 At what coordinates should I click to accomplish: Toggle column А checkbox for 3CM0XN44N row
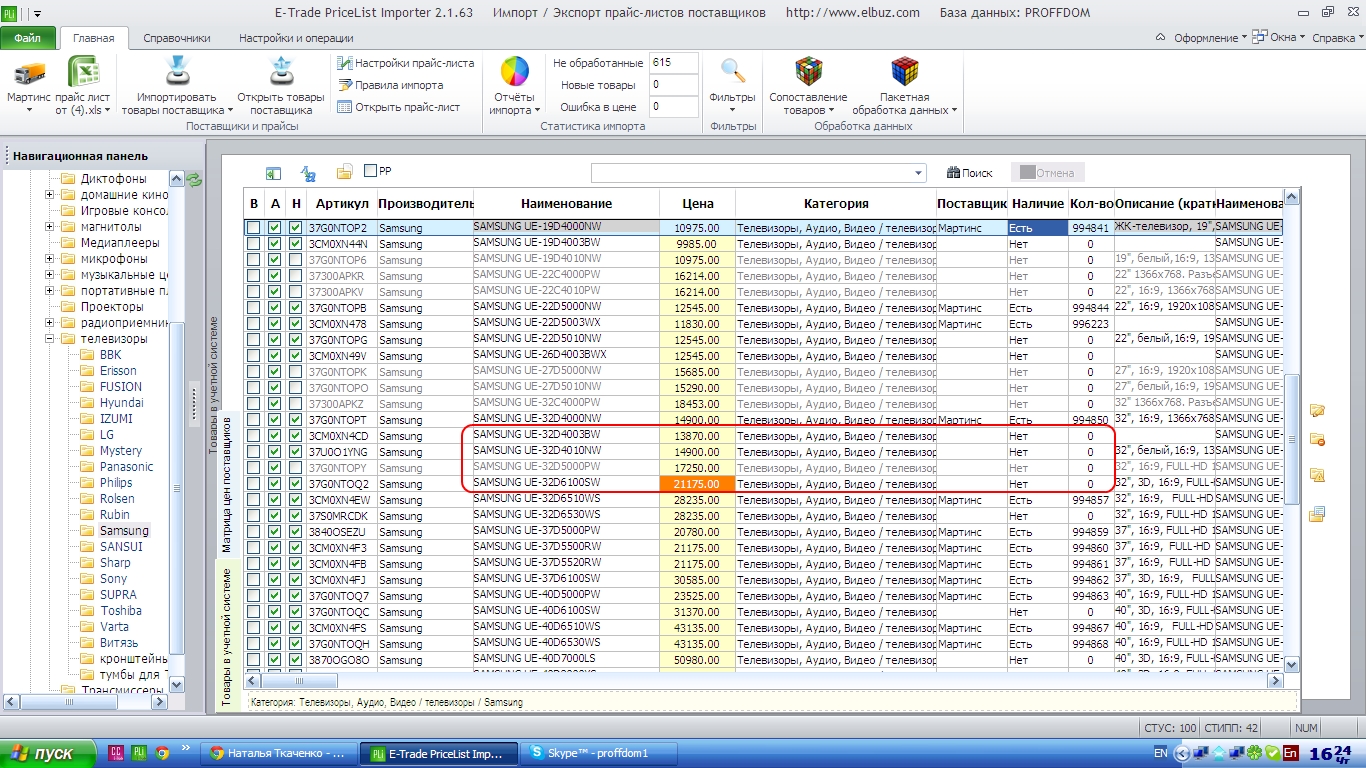click(275, 244)
